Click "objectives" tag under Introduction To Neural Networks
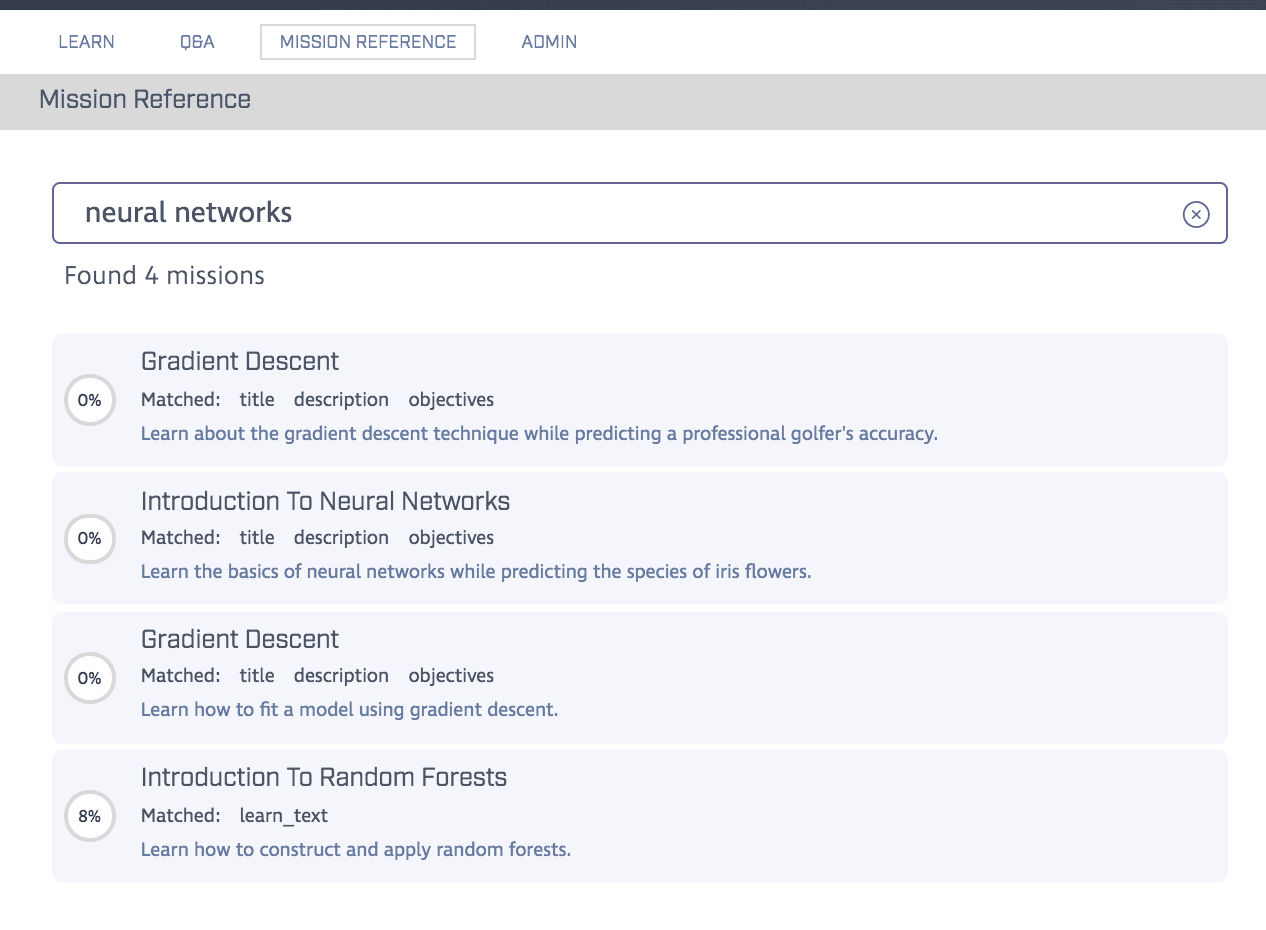1266x930 pixels. [451, 538]
